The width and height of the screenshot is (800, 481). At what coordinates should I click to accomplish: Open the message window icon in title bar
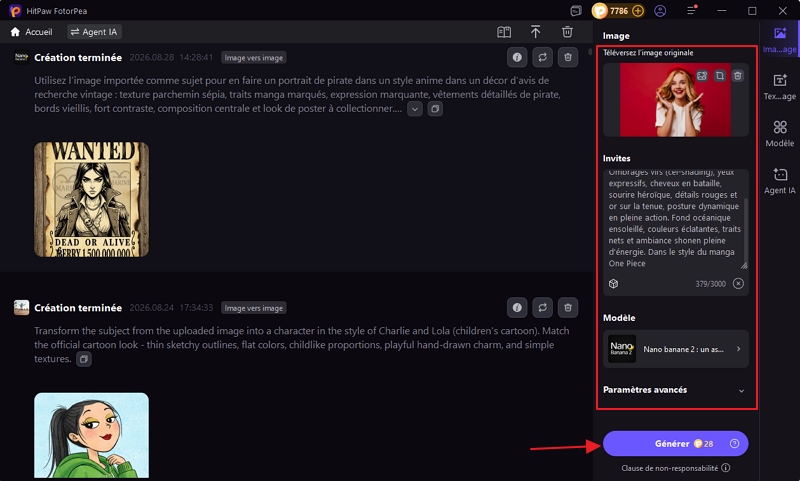coord(576,11)
